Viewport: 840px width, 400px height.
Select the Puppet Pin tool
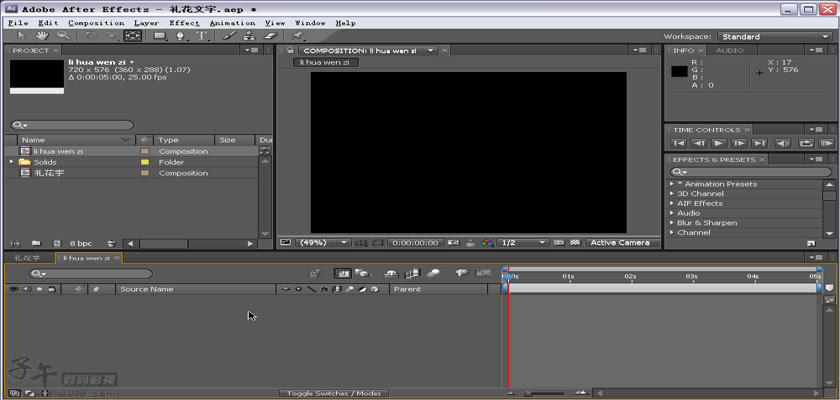298,36
